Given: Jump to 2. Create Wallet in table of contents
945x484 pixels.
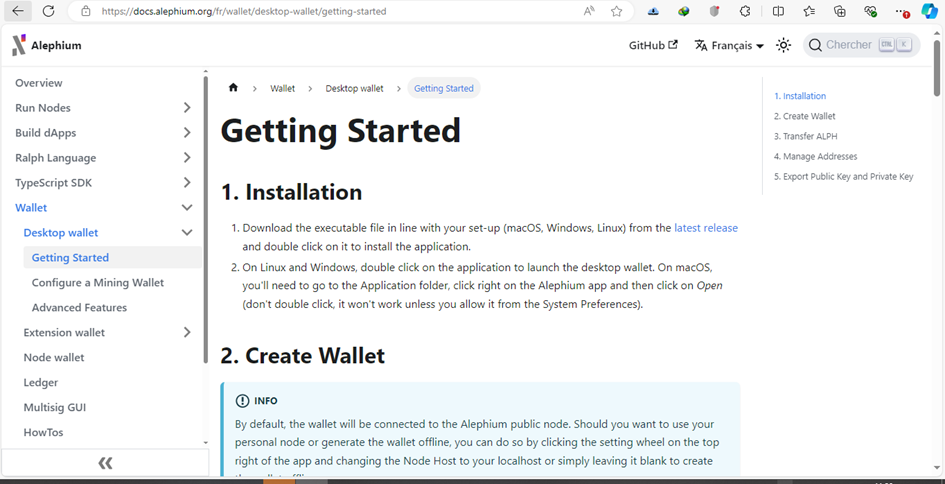Looking at the screenshot, I should (805, 116).
